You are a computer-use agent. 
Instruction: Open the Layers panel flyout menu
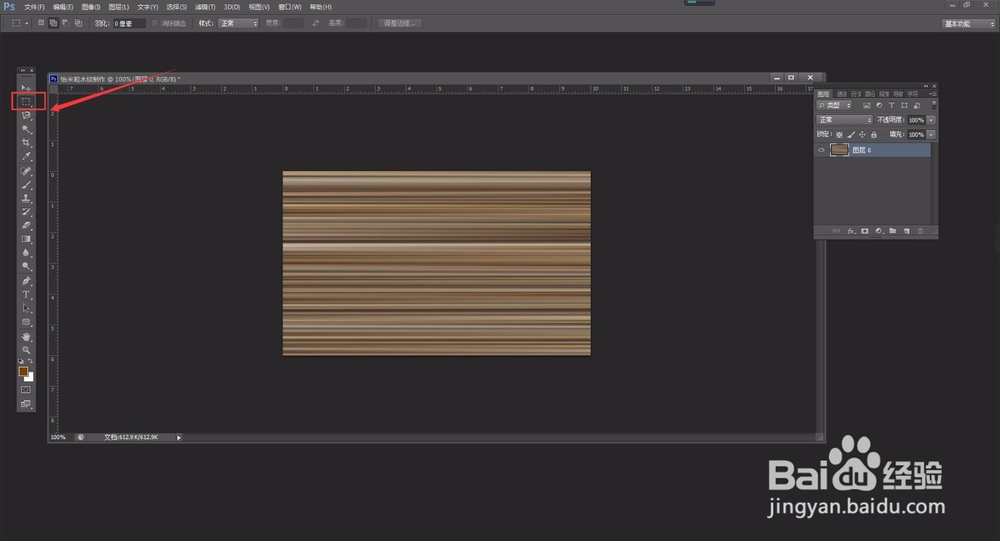932,94
